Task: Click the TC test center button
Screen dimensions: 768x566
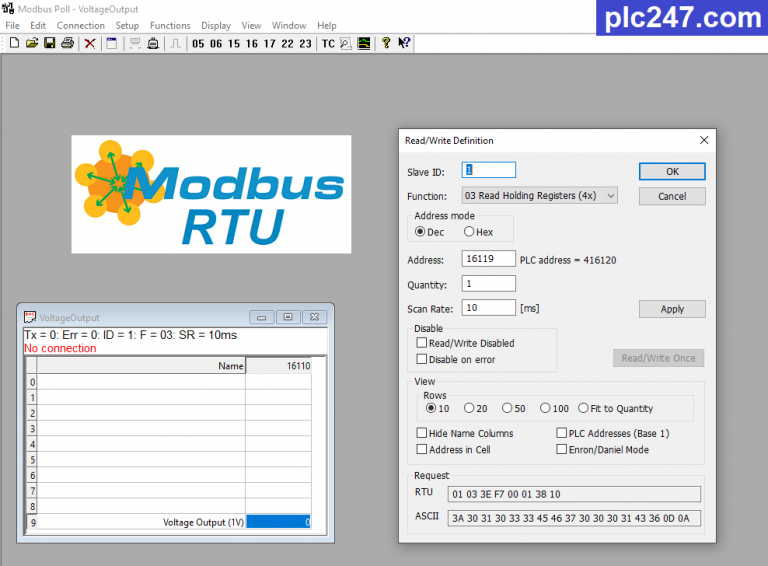Action: [x=328, y=44]
